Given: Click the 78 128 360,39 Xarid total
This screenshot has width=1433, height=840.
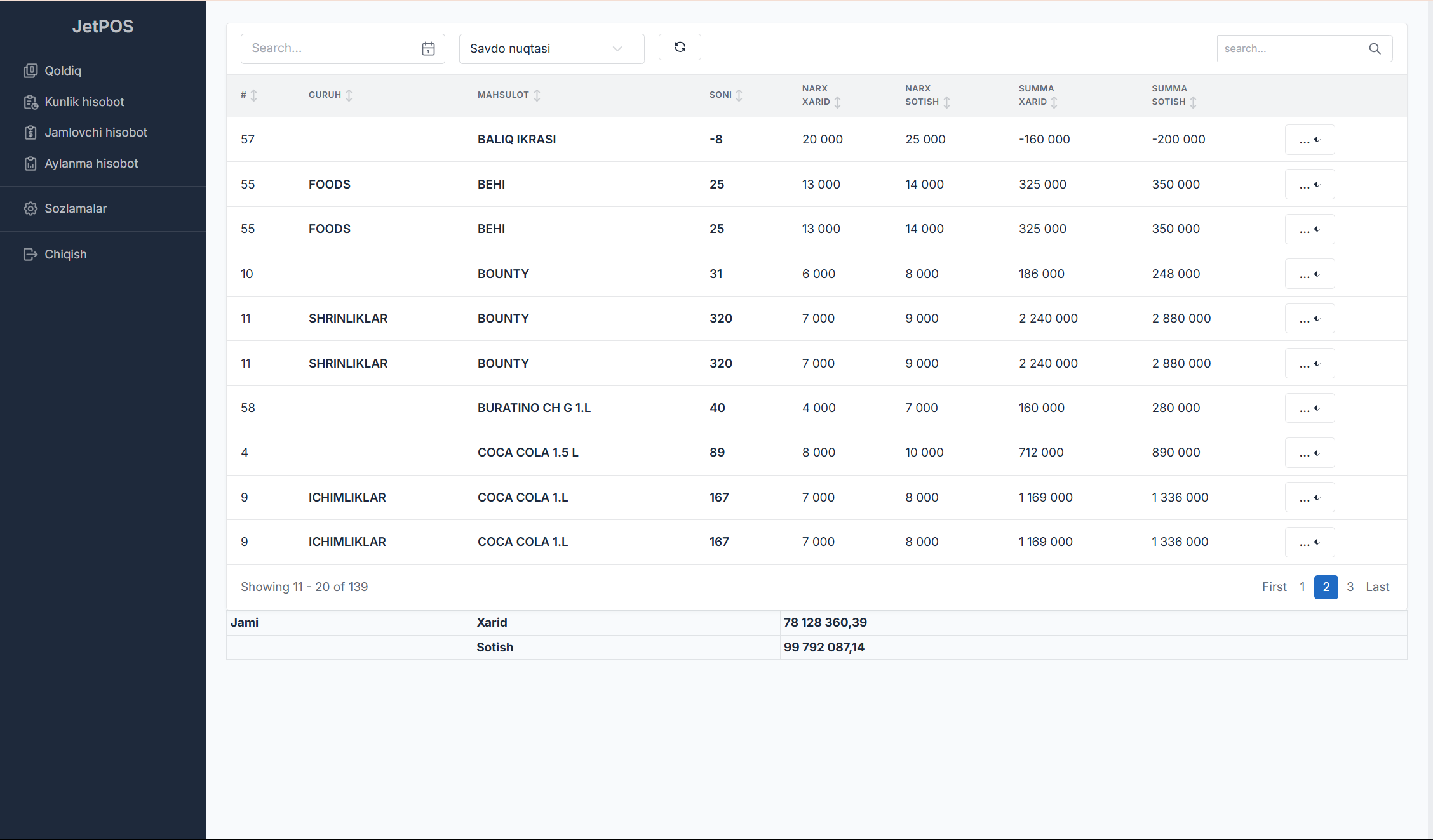Looking at the screenshot, I should coord(825,622).
